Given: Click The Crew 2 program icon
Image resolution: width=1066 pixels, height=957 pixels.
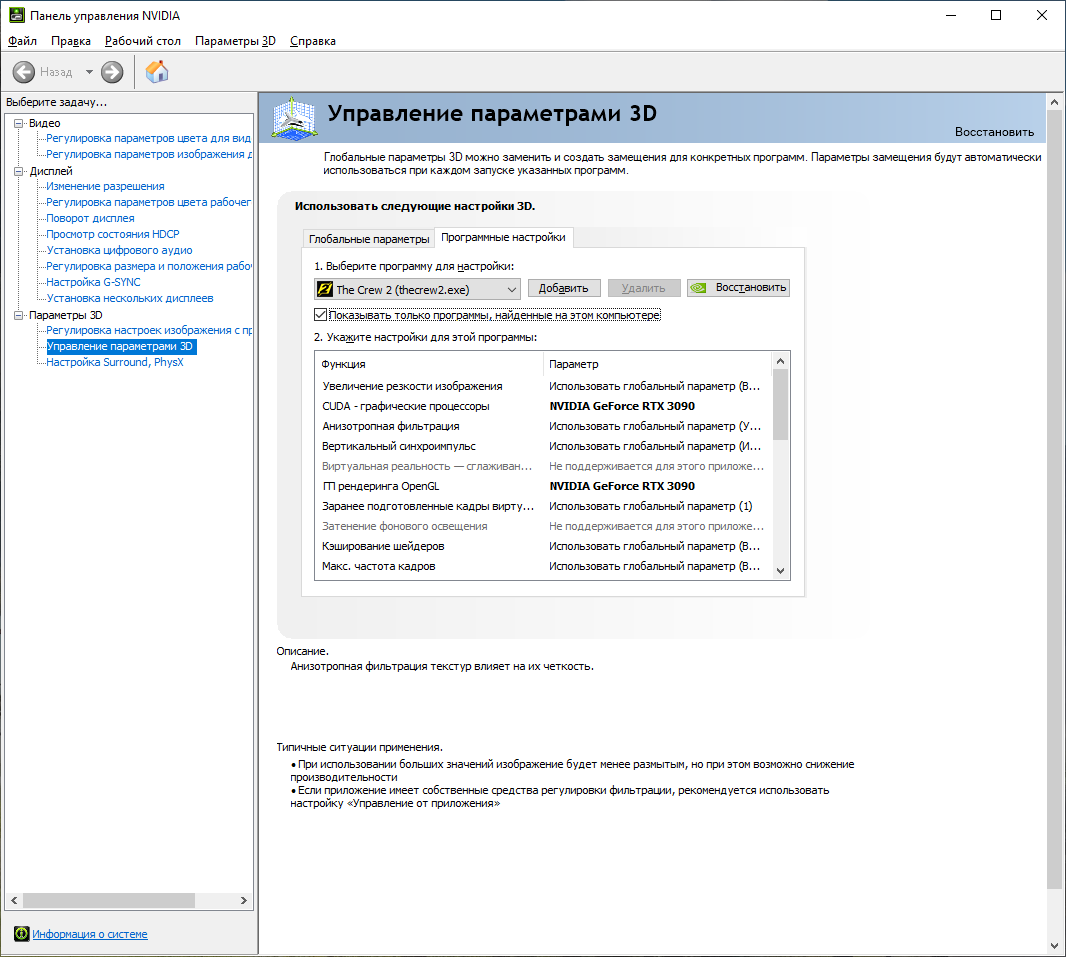Looking at the screenshot, I should point(325,290).
